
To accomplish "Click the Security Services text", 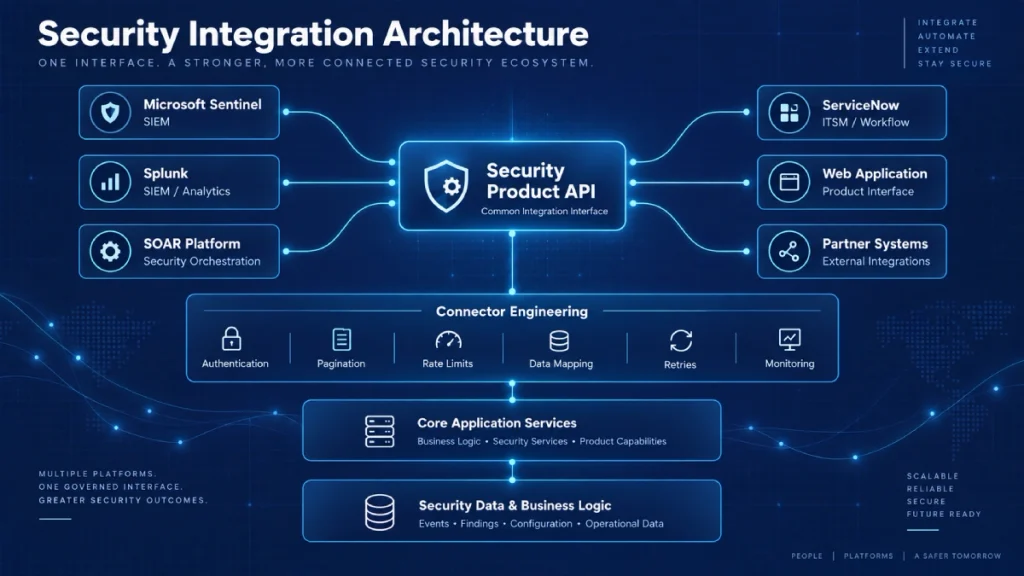I will [530, 441].
